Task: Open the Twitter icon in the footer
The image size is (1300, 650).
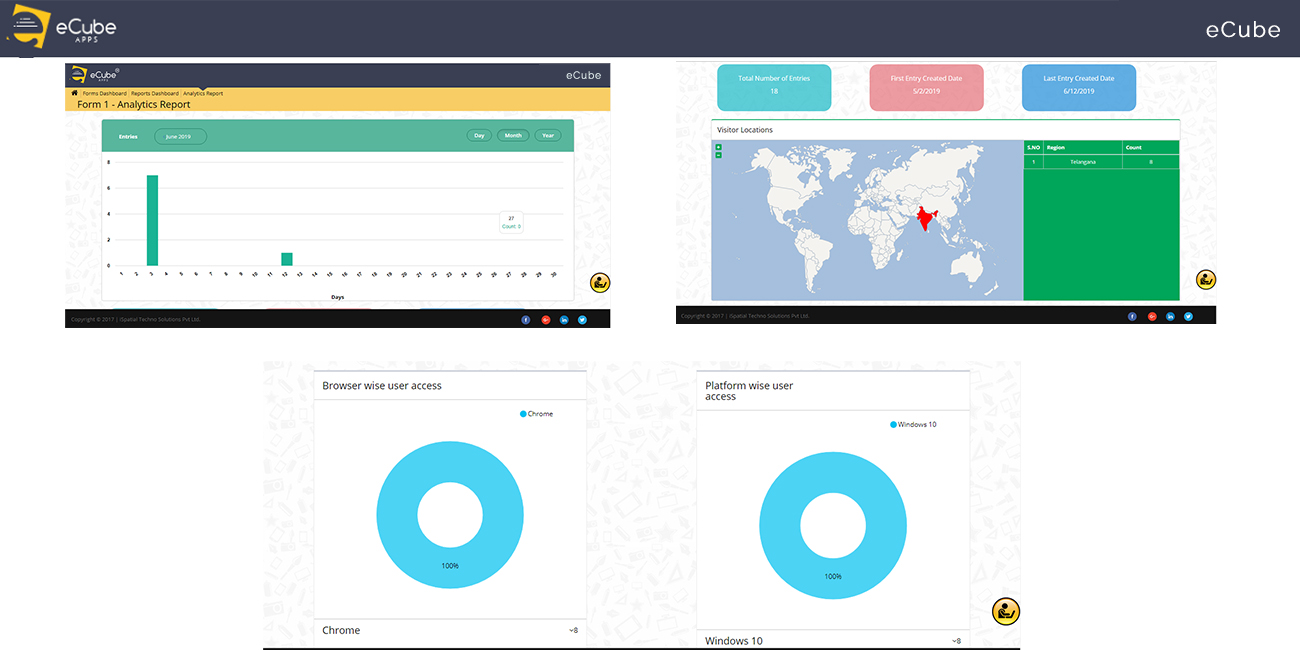Action: click(x=582, y=319)
